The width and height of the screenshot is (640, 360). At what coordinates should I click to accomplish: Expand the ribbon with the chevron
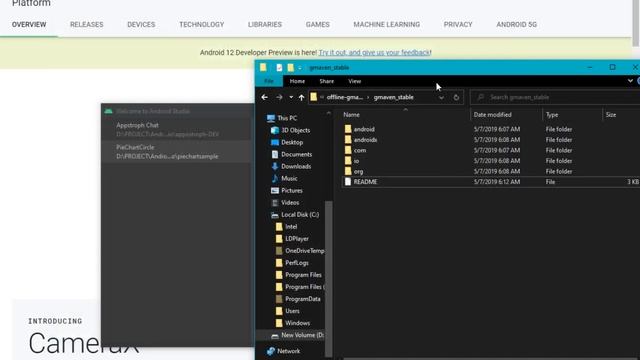(x=630, y=81)
